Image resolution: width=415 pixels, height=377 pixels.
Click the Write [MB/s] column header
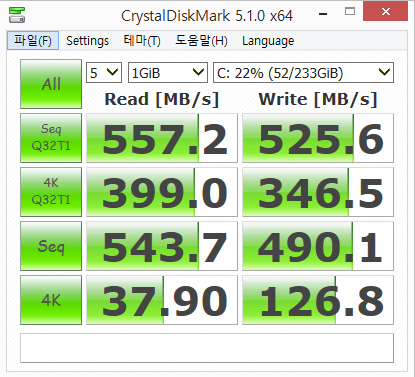point(318,99)
